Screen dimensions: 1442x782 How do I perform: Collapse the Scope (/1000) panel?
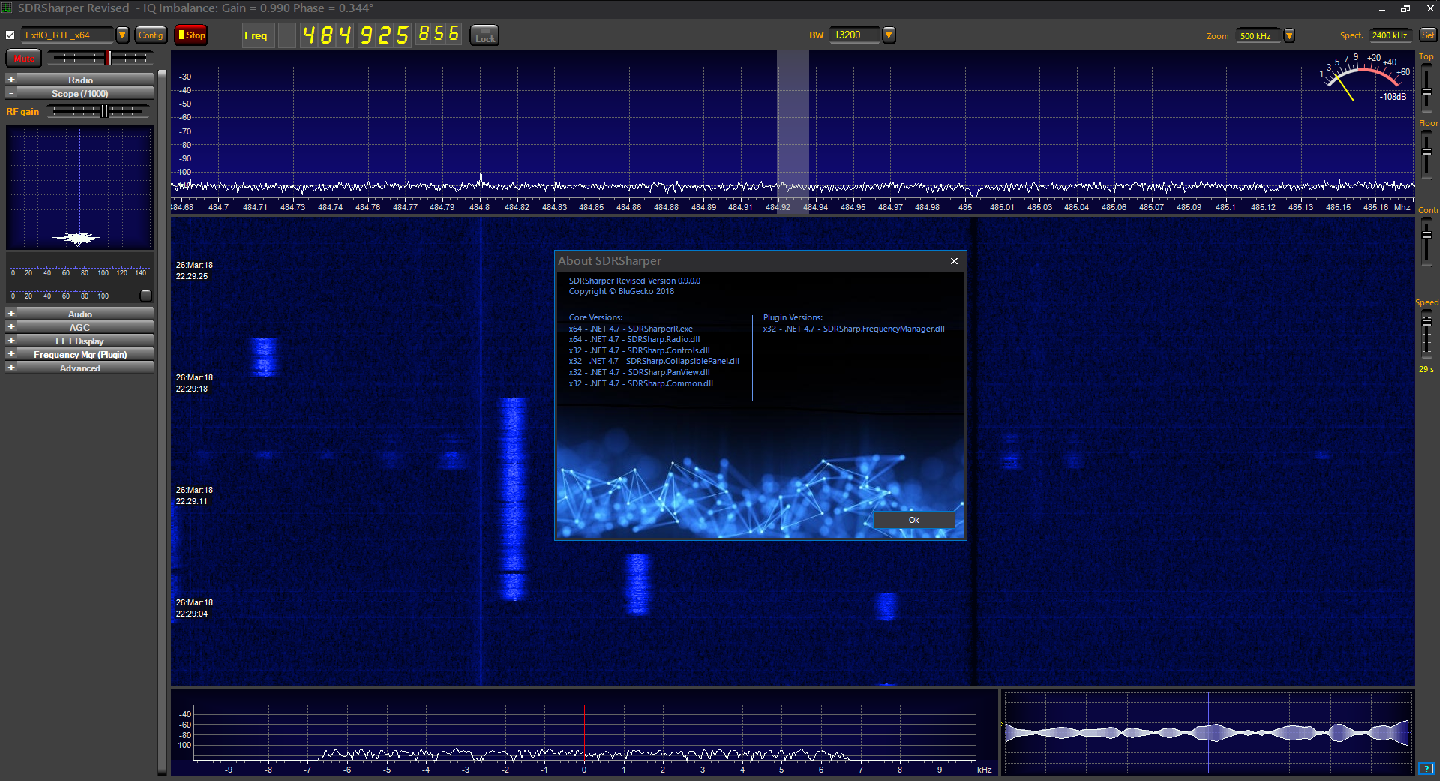[80, 94]
